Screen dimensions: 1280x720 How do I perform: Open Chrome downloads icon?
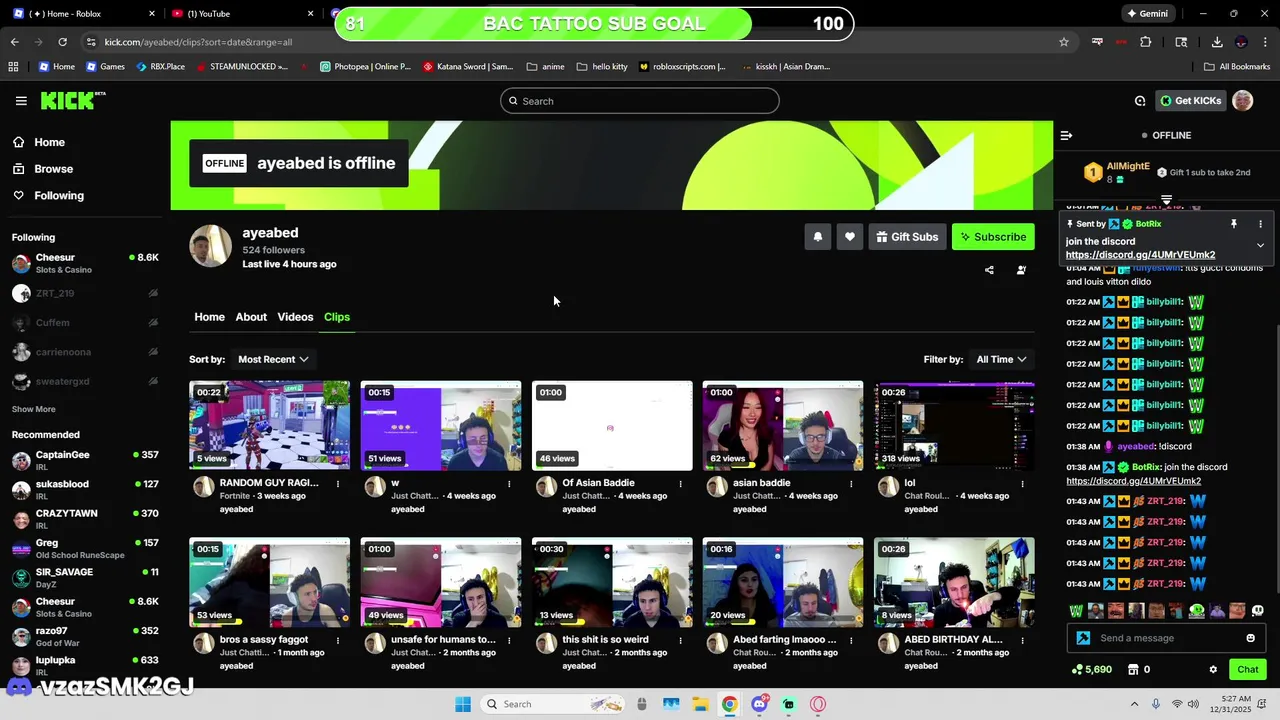[1217, 42]
